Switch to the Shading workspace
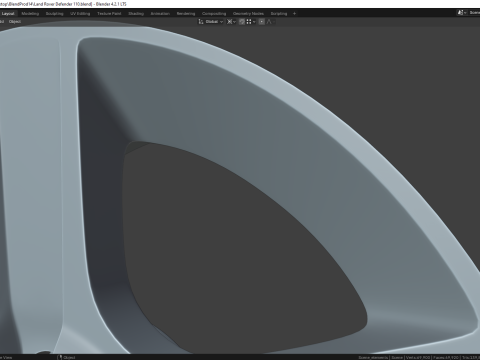This screenshot has height=360, width=480. tap(136, 14)
